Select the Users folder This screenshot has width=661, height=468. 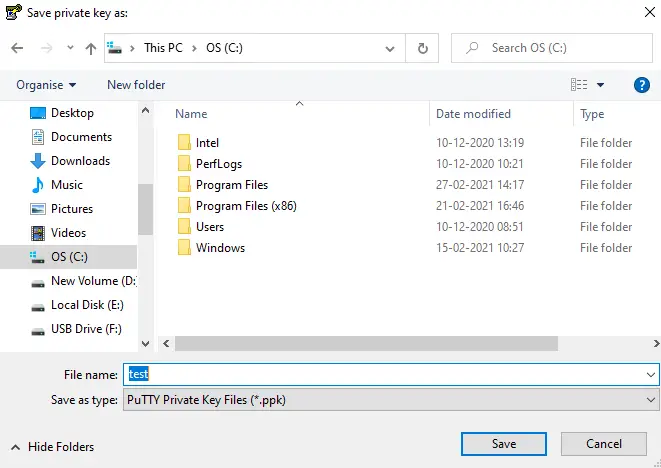(x=210, y=227)
